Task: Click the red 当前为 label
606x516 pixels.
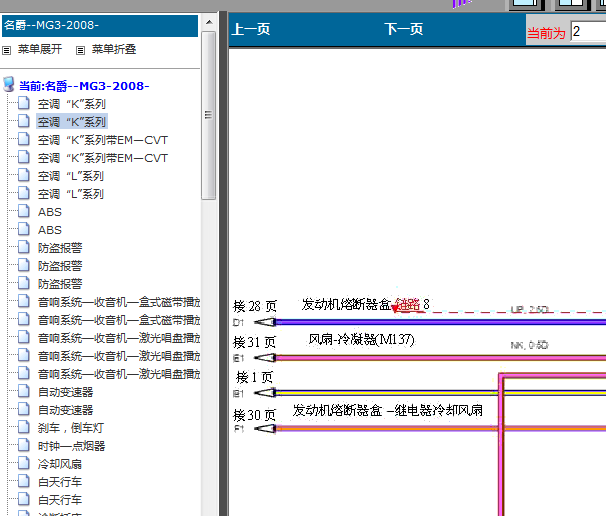Action: tap(546, 33)
